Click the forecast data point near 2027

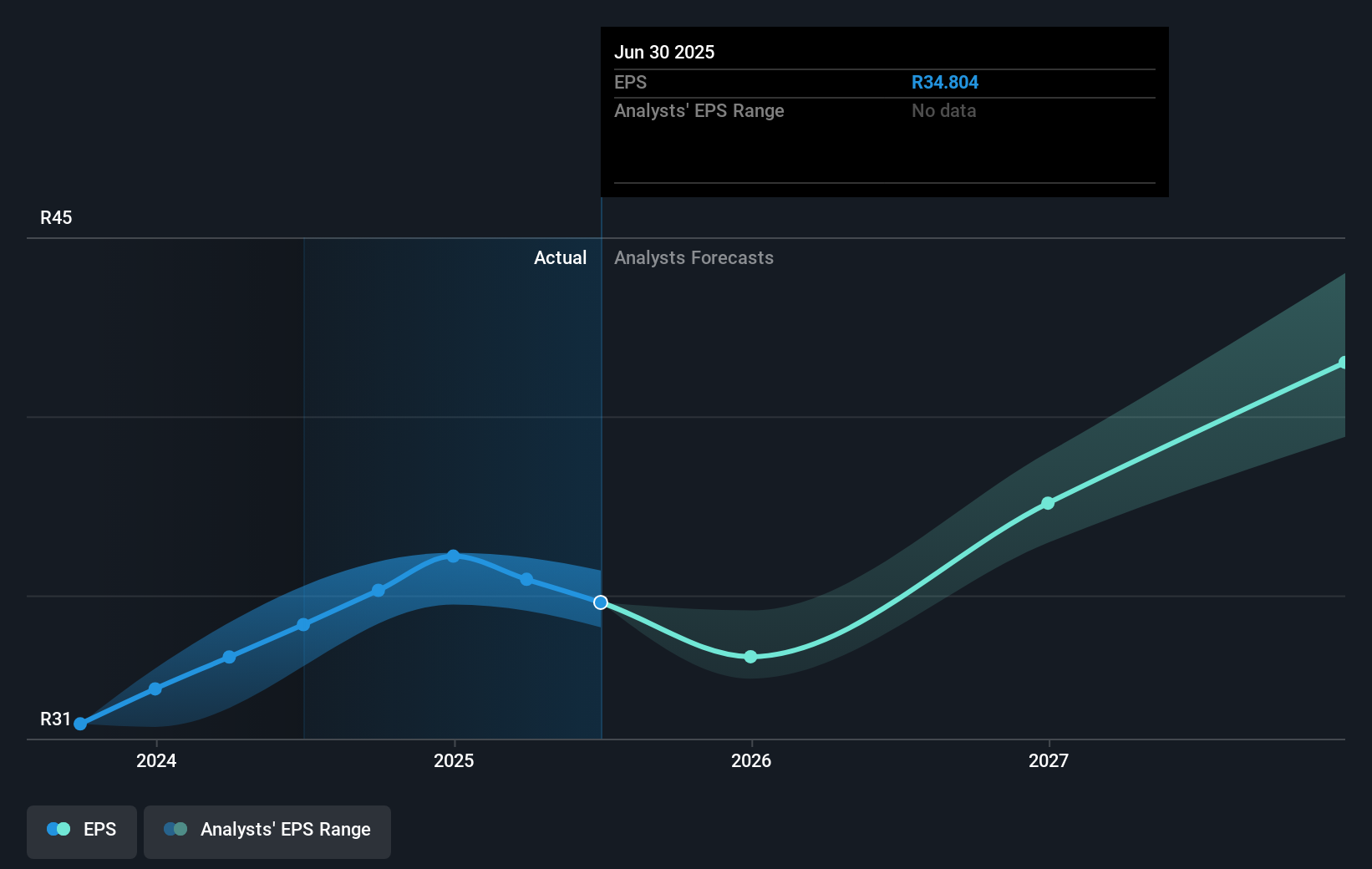tap(1047, 504)
